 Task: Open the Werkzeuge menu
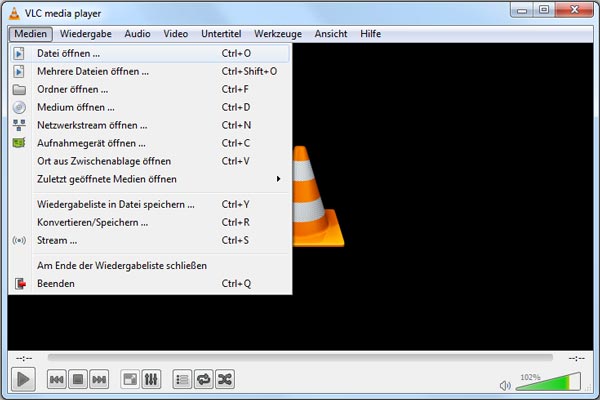278,34
